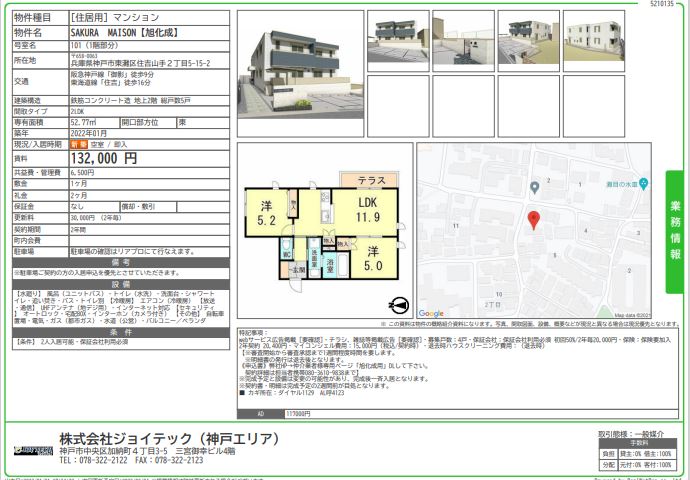Click the 洋 5.0 room on floor plan
Screen dimensions: 690x480
tap(373, 258)
